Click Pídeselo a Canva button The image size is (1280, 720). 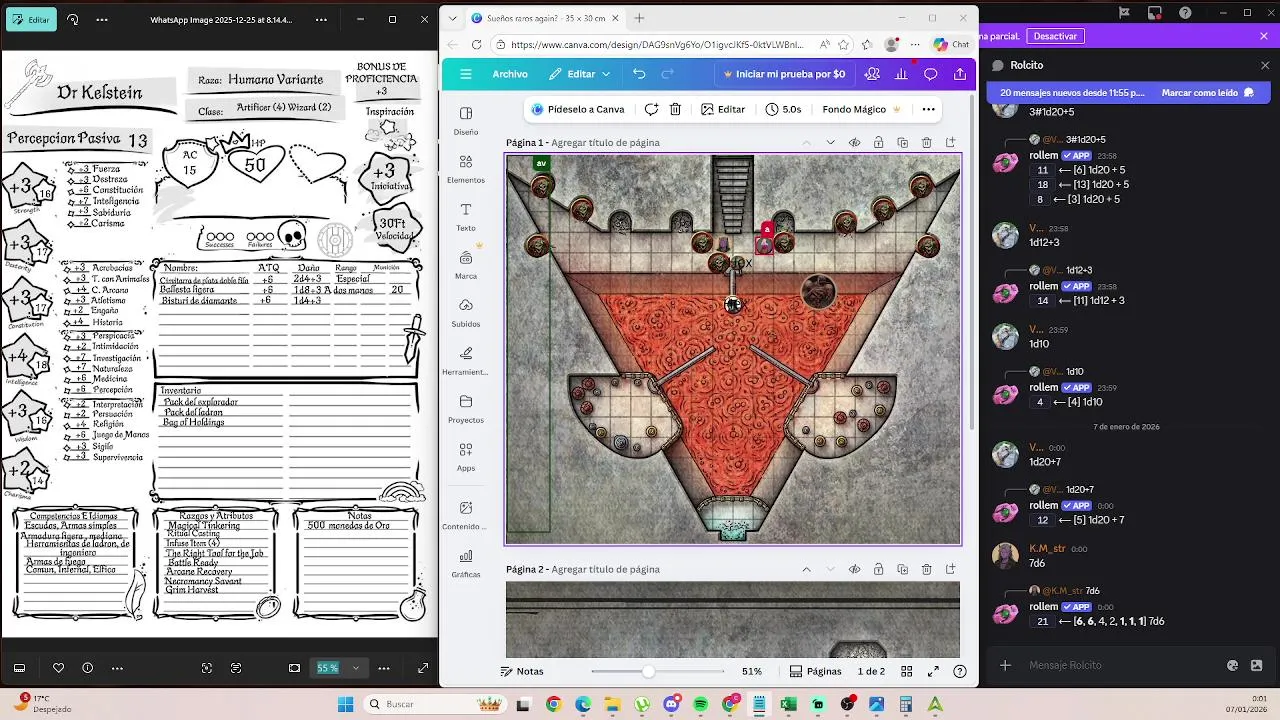578,109
